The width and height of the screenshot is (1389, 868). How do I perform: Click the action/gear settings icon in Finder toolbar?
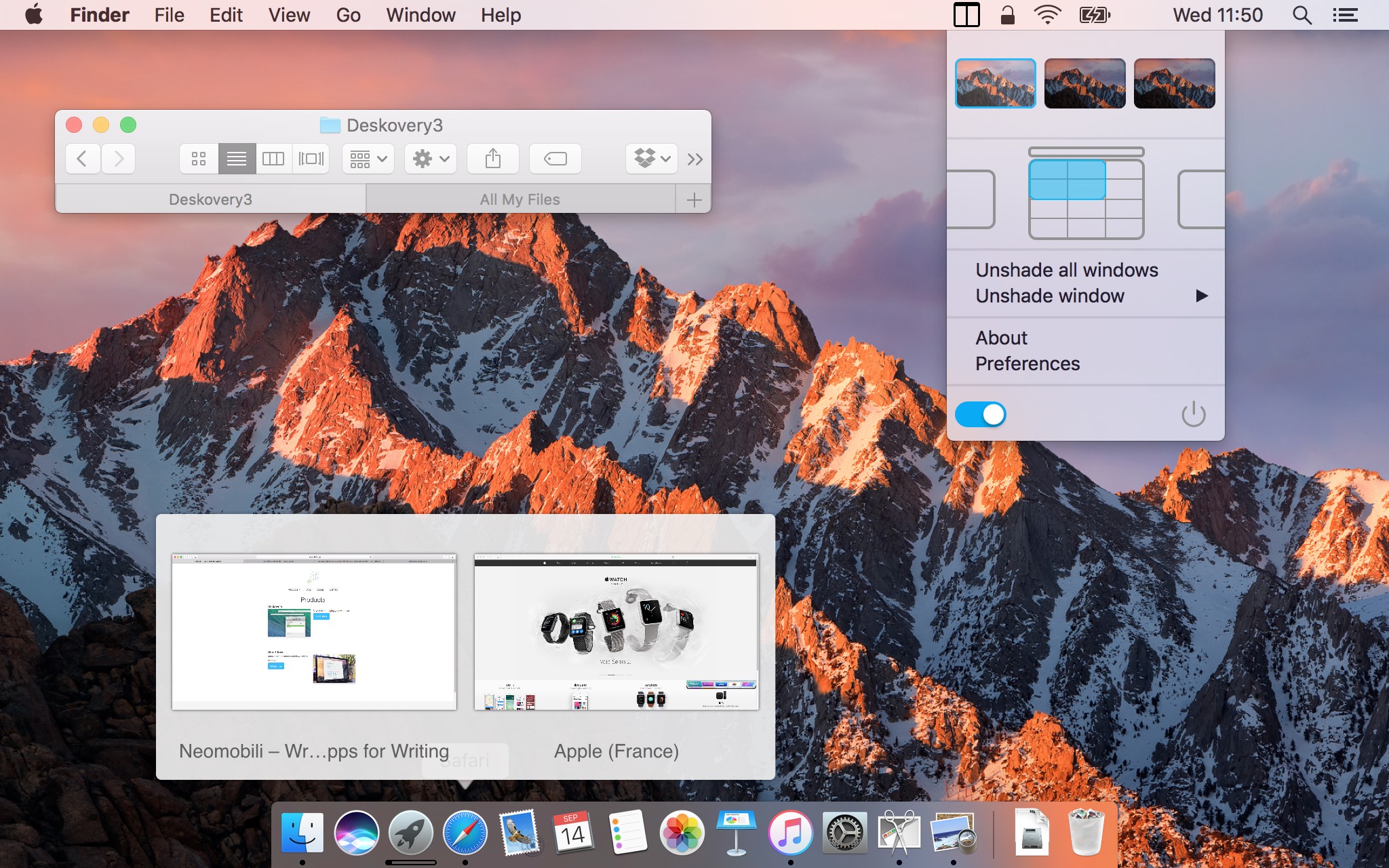430,159
